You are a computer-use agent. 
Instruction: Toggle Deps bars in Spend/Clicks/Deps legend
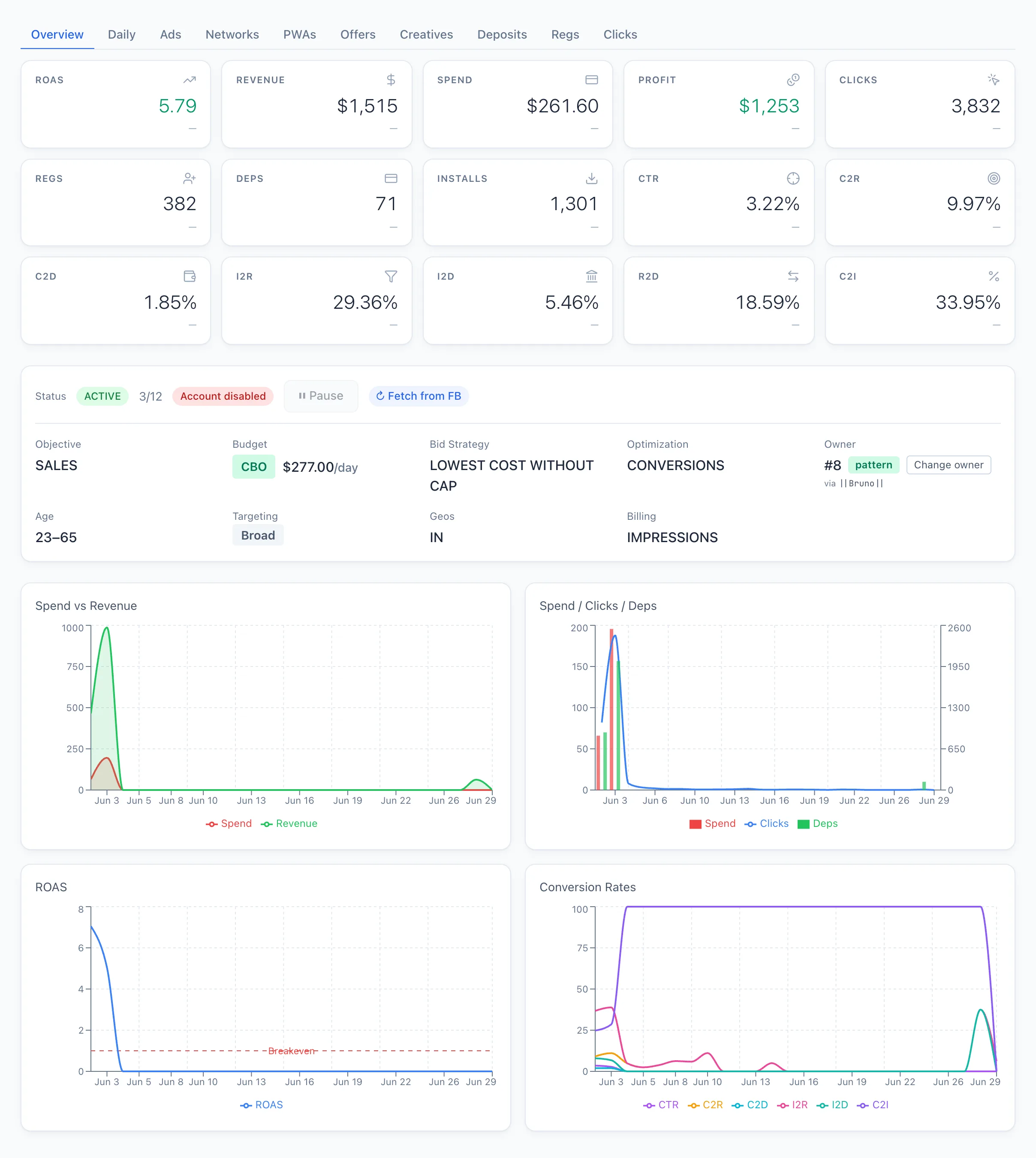pos(817,823)
